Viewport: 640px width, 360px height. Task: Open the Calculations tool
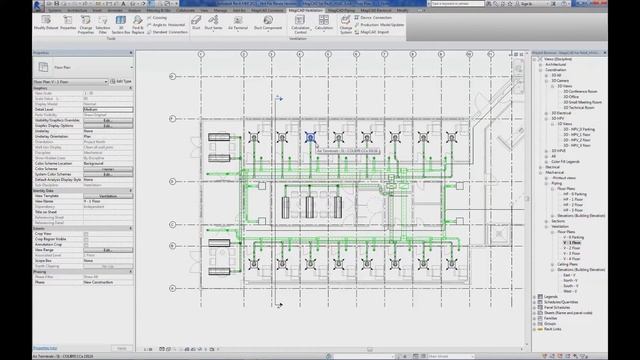click(x=324, y=23)
